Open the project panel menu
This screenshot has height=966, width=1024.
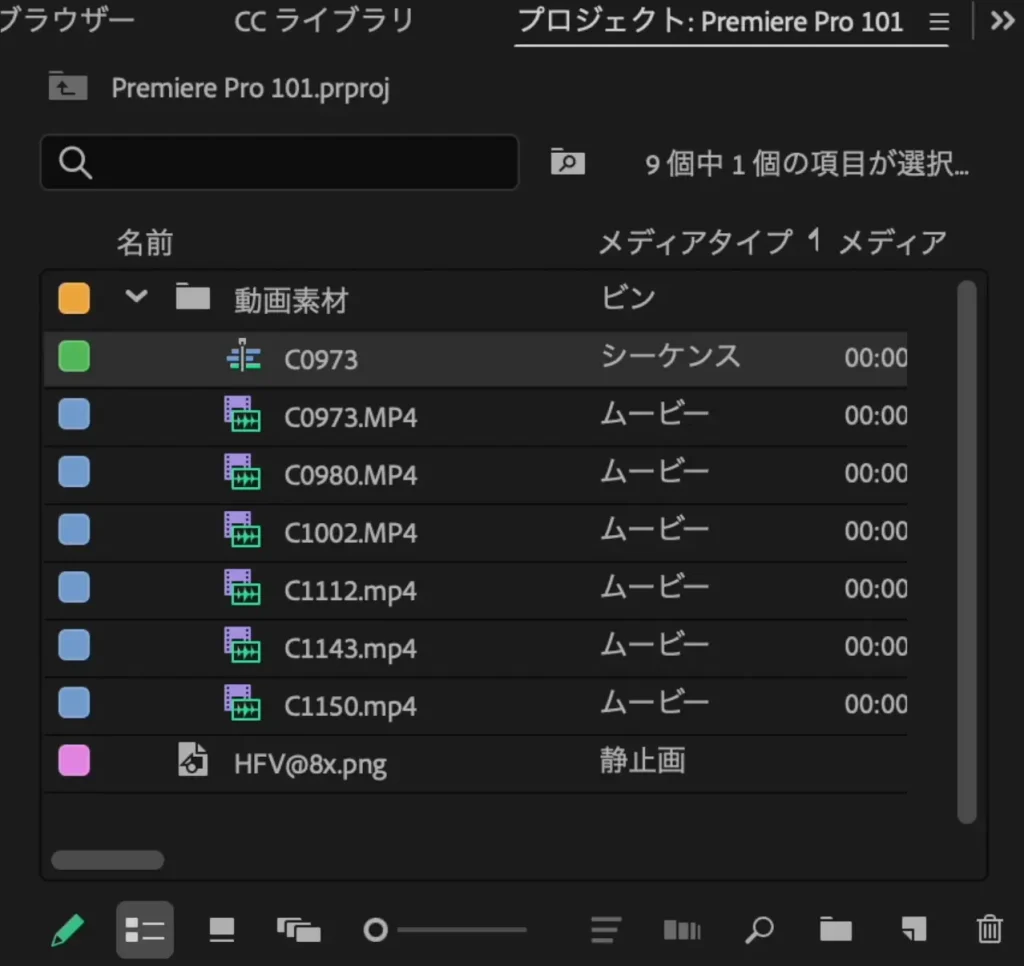click(x=938, y=22)
